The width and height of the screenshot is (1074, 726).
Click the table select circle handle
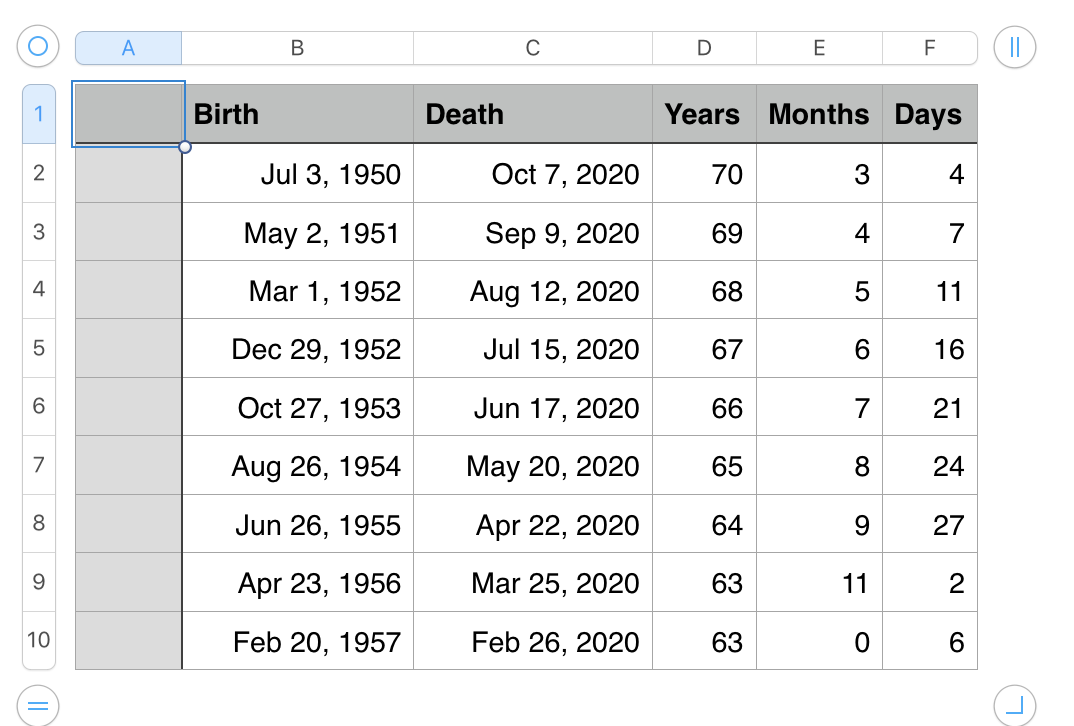tap(38, 47)
